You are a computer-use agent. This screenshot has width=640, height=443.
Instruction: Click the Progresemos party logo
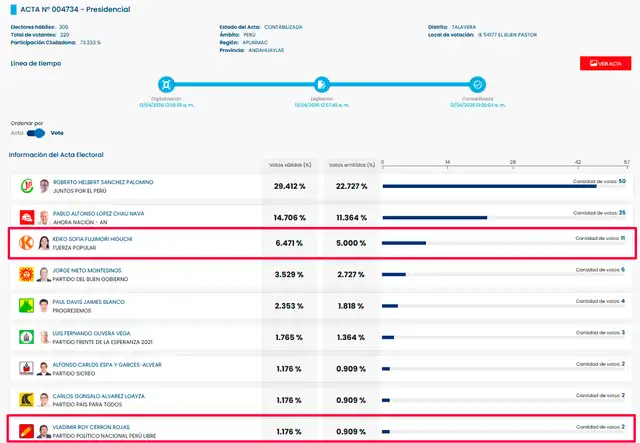(x=28, y=304)
